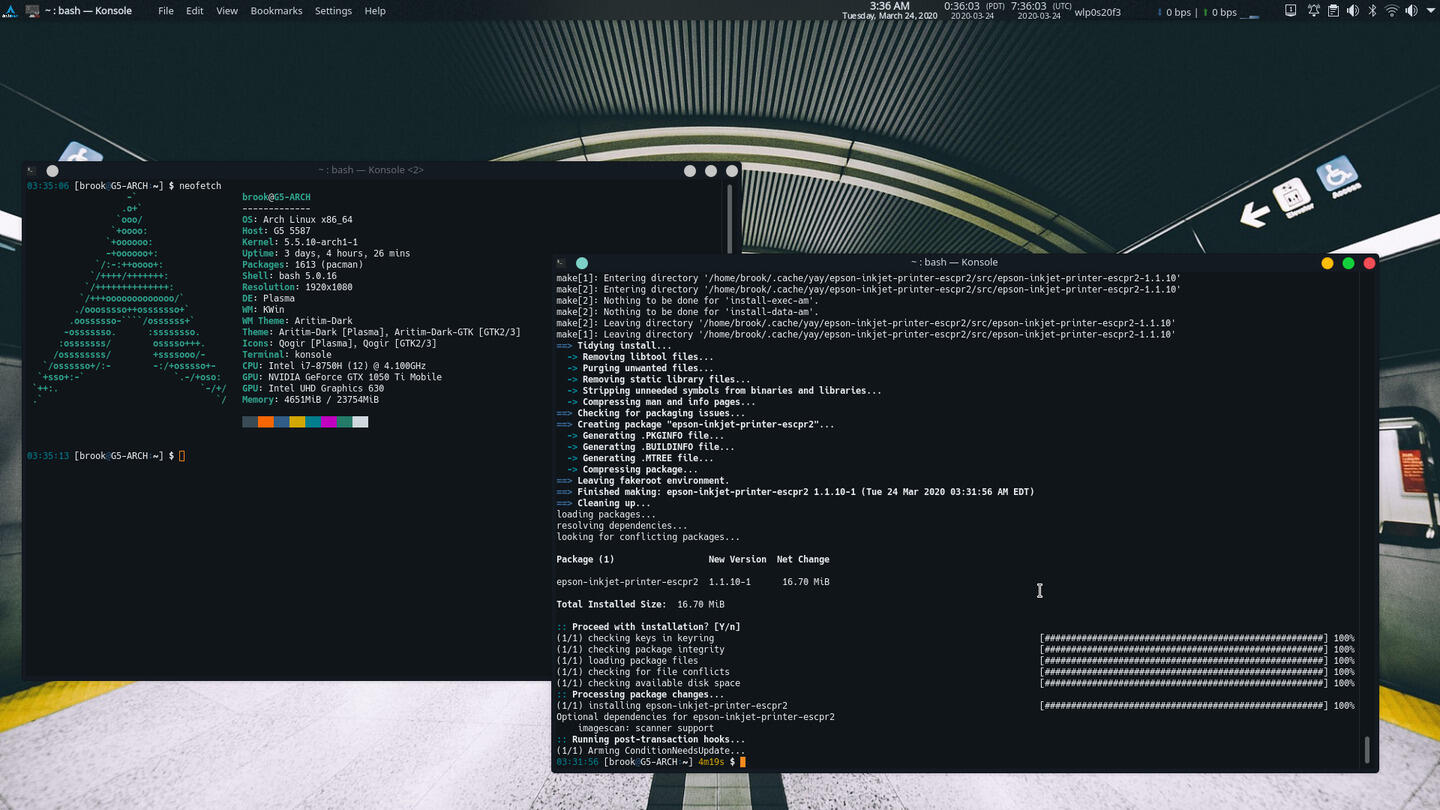Image resolution: width=1440 pixels, height=810 pixels.
Task: Click the wlp0s20f3 network interface label
Action: coord(1097,12)
